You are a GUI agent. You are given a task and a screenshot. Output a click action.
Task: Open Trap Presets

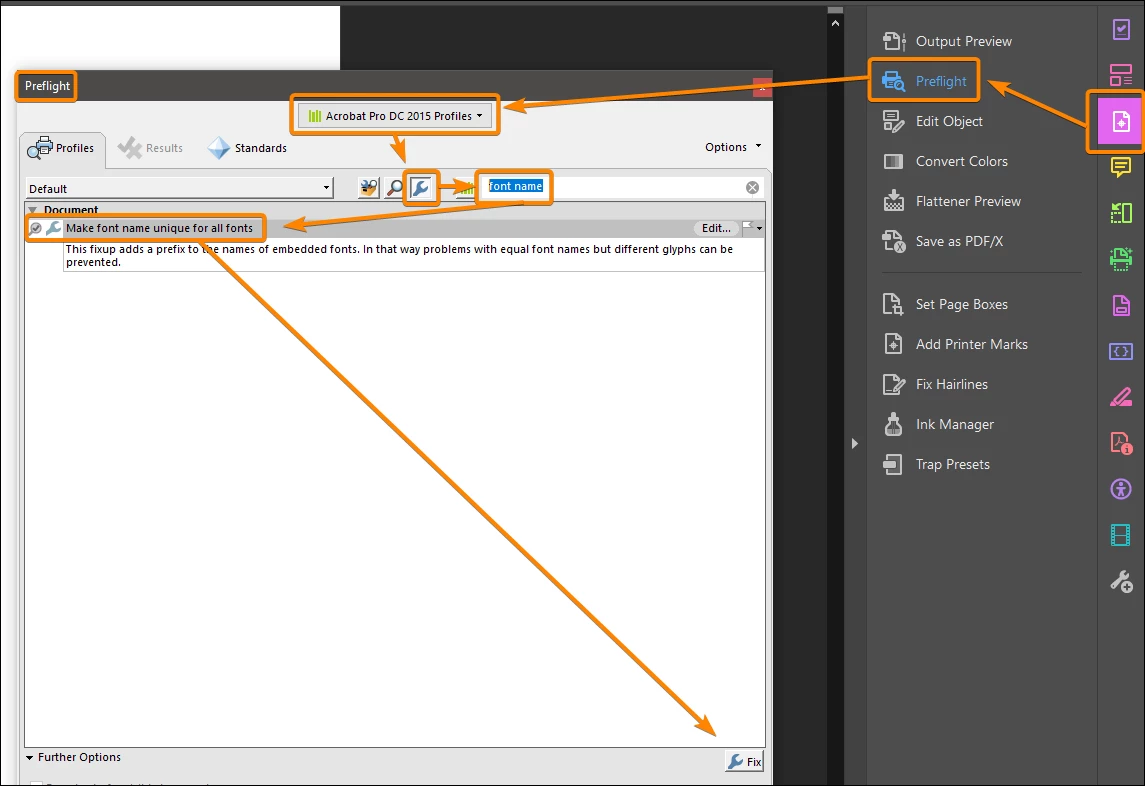click(x=936, y=464)
